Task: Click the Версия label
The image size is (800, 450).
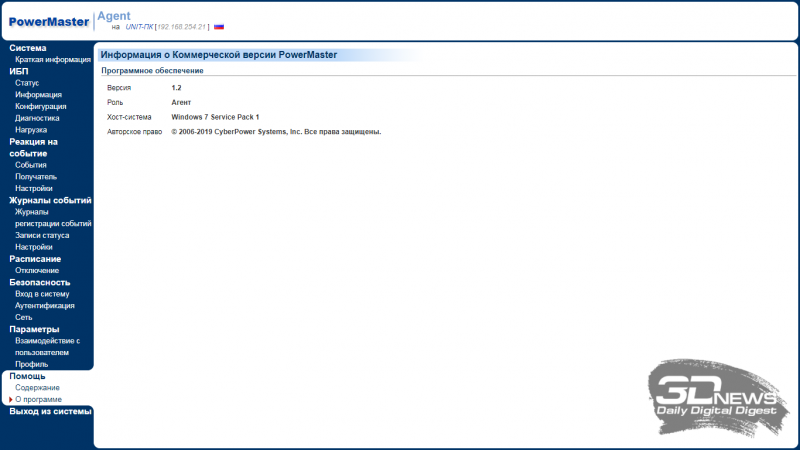Action: [119, 88]
